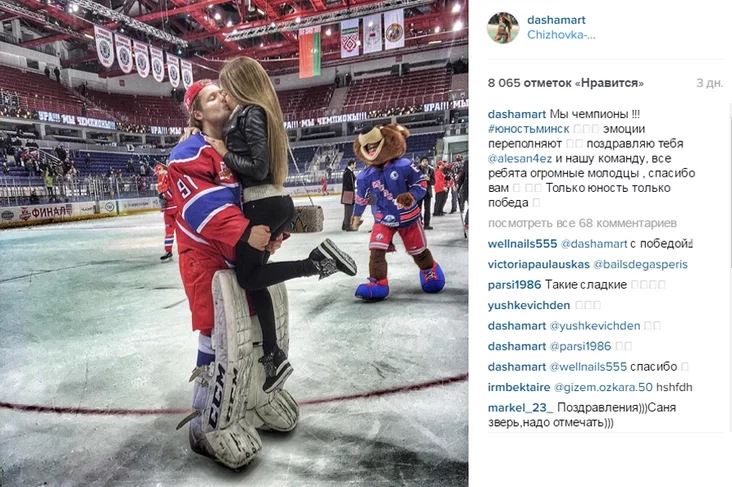Open the Chizhovka location link
Image resolution: width=732 pixels, height=487 pixels.
coord(561,35)
